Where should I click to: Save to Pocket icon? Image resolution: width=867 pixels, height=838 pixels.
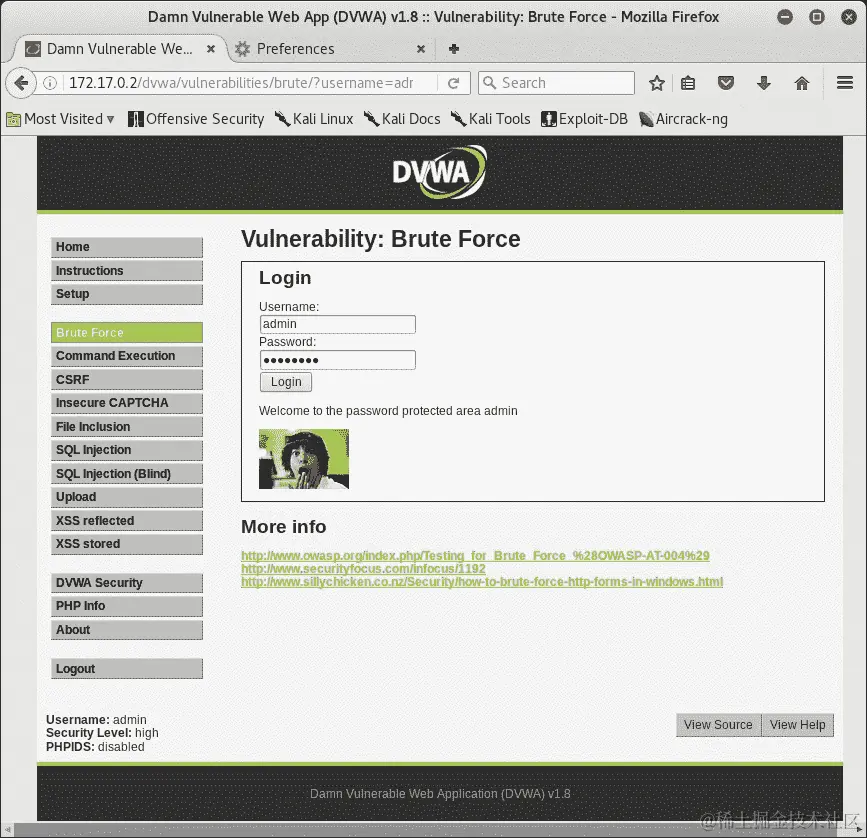click(x=725, y=83)
